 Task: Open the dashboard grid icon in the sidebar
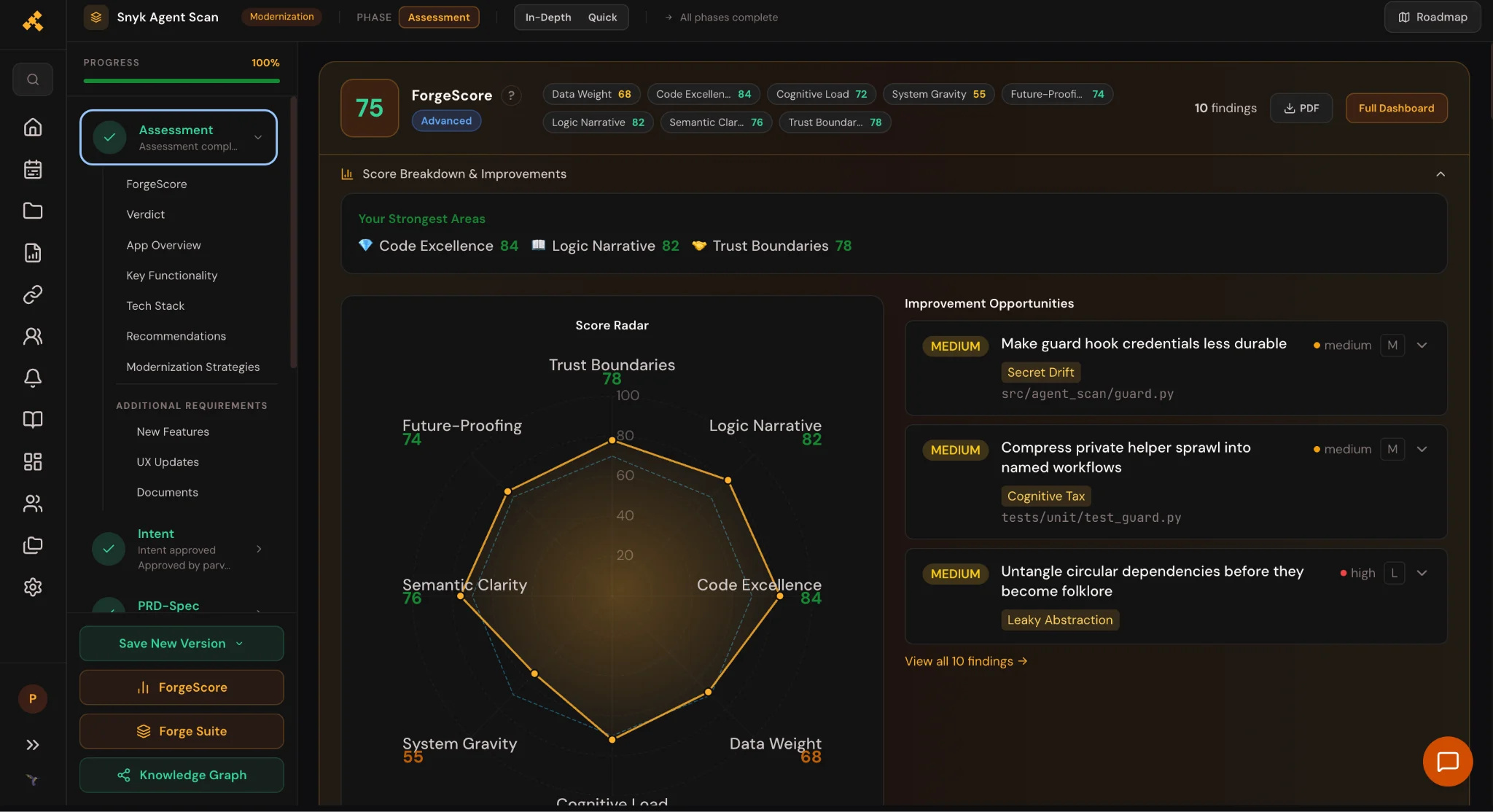[x=33, y=461]
